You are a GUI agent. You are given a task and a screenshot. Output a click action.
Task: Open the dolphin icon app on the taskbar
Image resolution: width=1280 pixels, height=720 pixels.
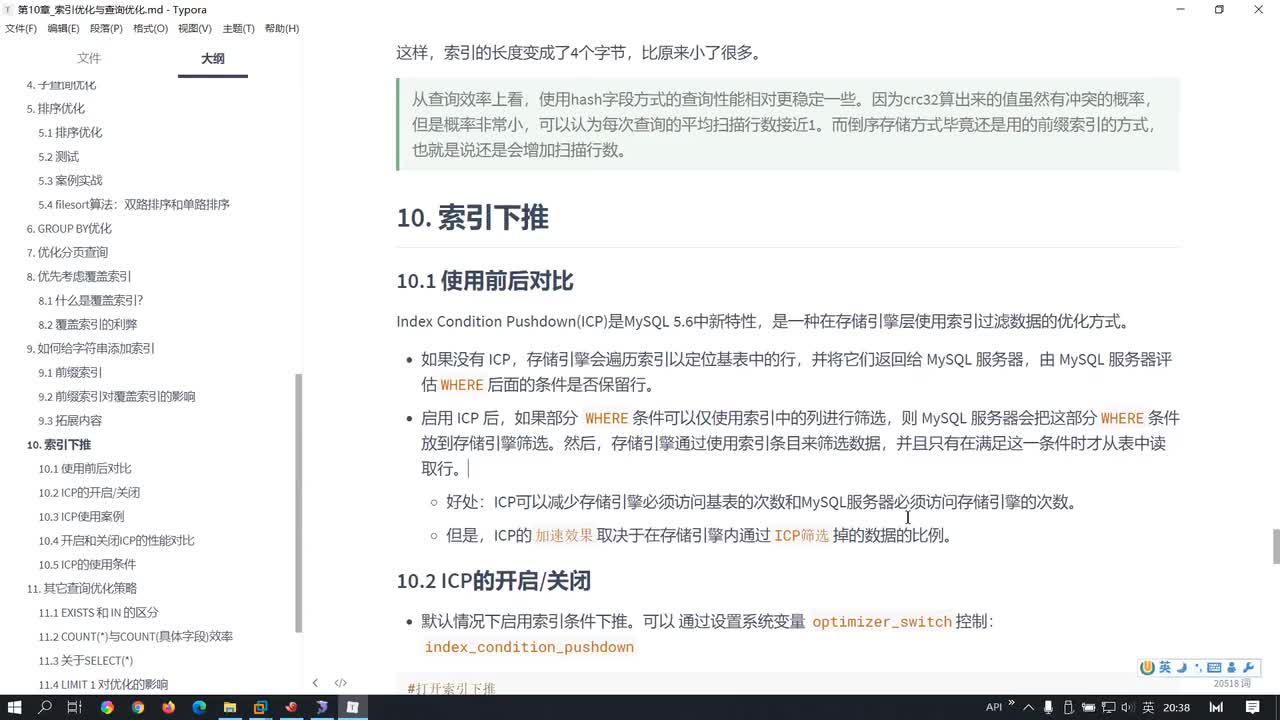pyautogui.click(x=321, y=707)
